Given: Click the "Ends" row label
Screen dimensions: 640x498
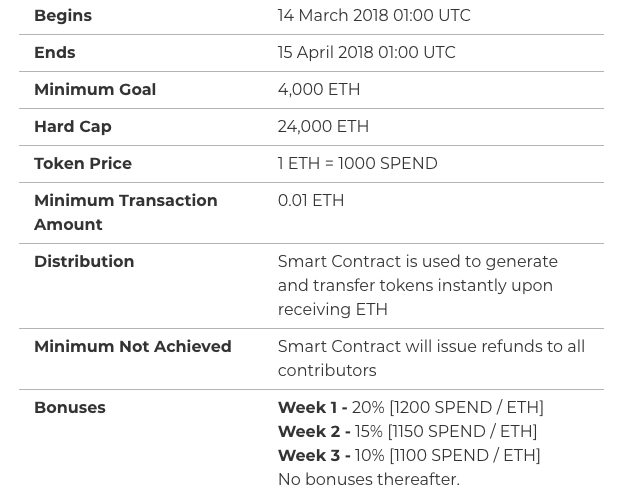Looking at the screenshot, I should [x=55, y=53].
